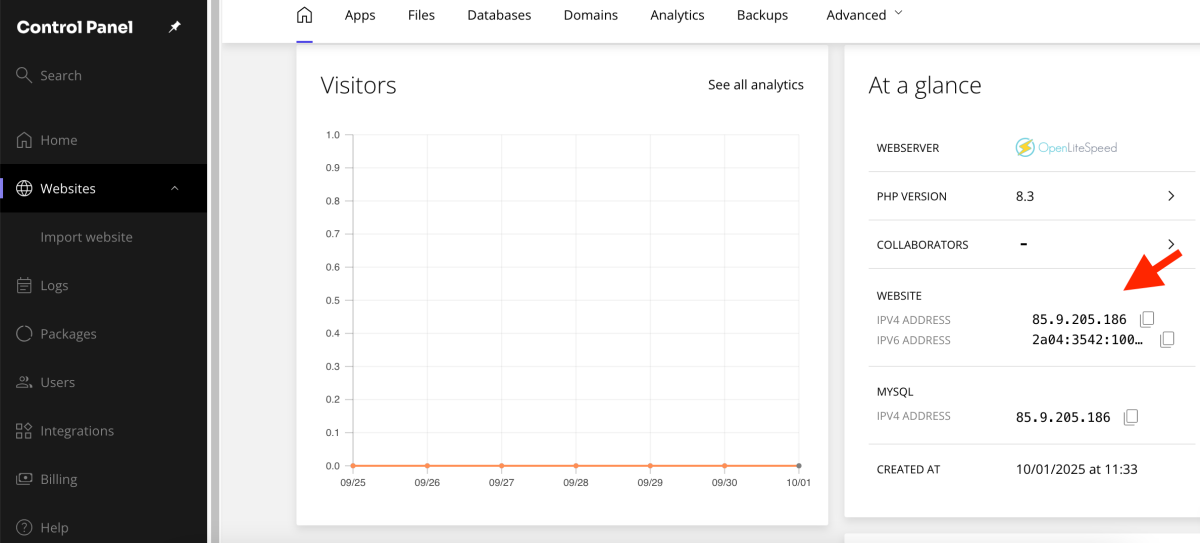Open Help in the sidebar
The image size is (1200, 543).
[54, 527]
